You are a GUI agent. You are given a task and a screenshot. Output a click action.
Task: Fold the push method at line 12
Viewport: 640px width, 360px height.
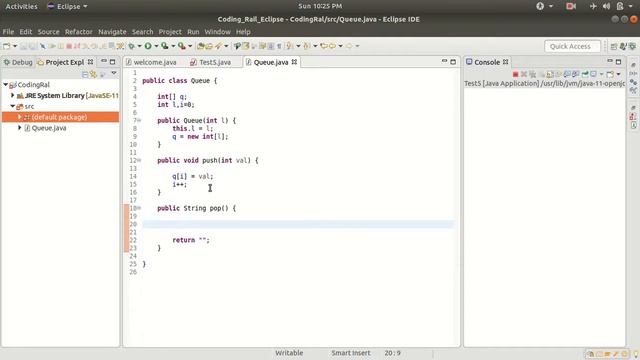[x=139, y=160]
